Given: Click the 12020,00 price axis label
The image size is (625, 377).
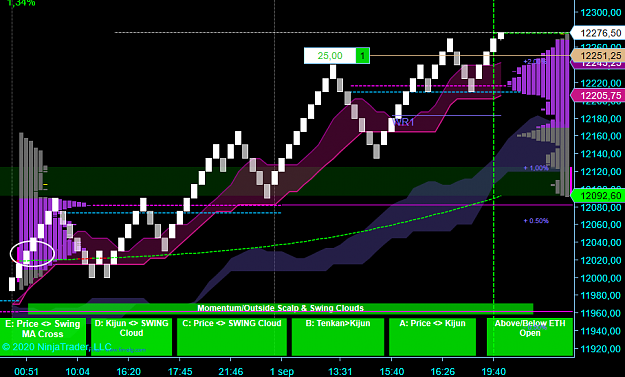Looking at the screenshot, I should point(601,260).
